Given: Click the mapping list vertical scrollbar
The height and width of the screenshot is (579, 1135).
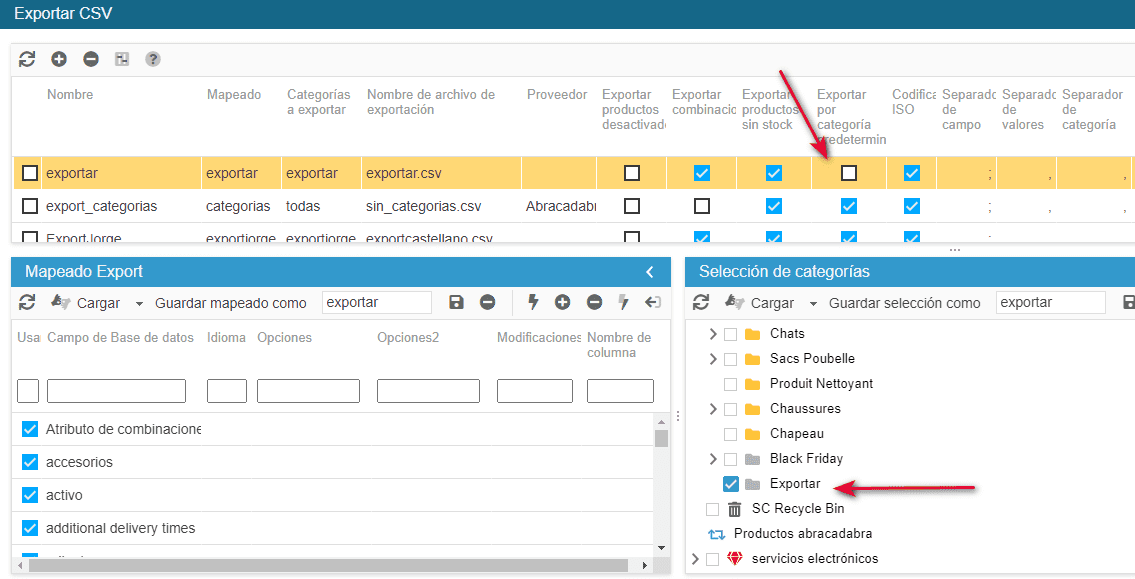Looking at the screenshot, I should click(661, 480).
